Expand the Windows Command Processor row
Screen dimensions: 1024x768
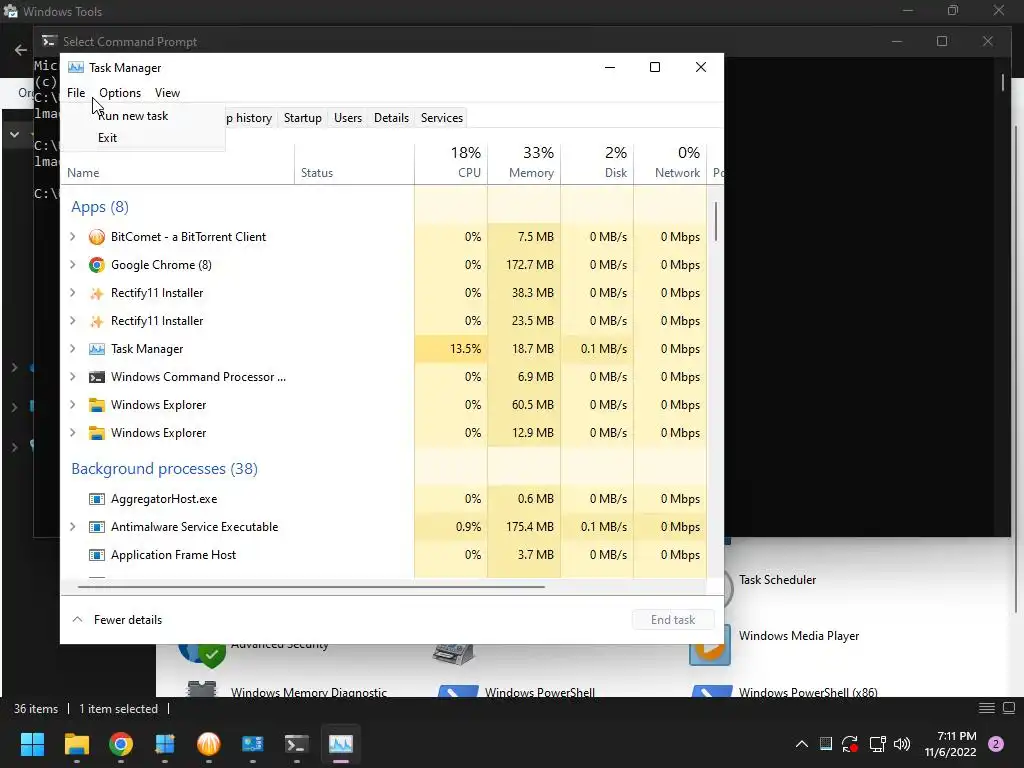click(72, 377)
